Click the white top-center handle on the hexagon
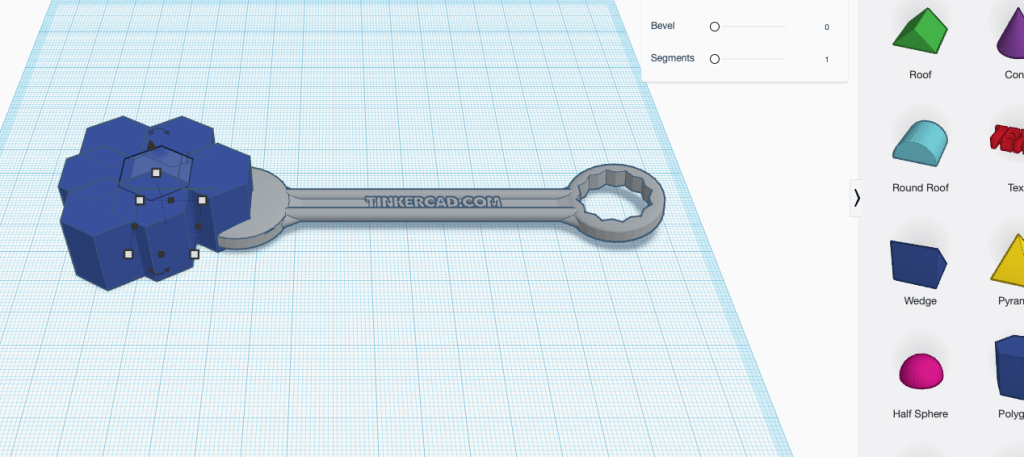1024x457 pixels. pos(156,172)
